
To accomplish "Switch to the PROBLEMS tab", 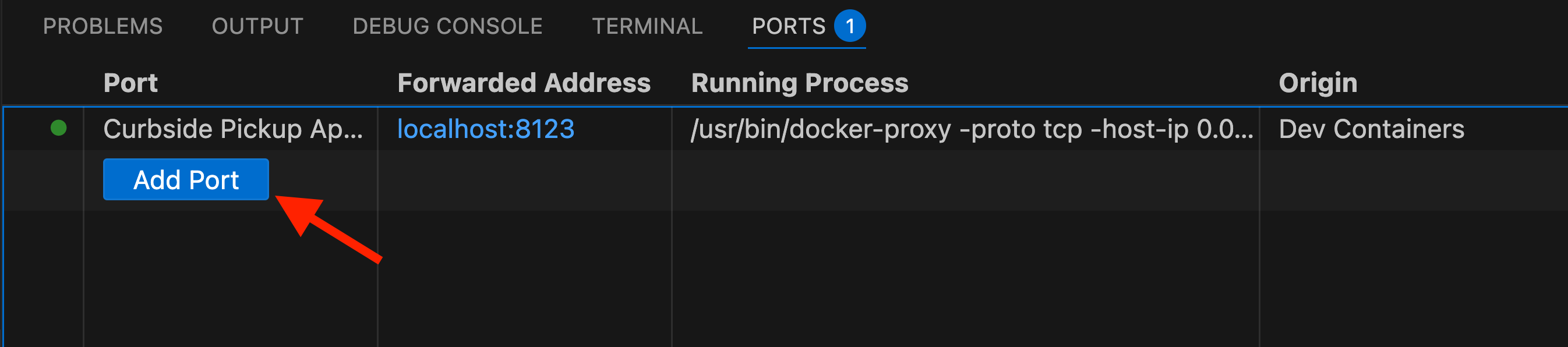I will click(x=103, y=26).
